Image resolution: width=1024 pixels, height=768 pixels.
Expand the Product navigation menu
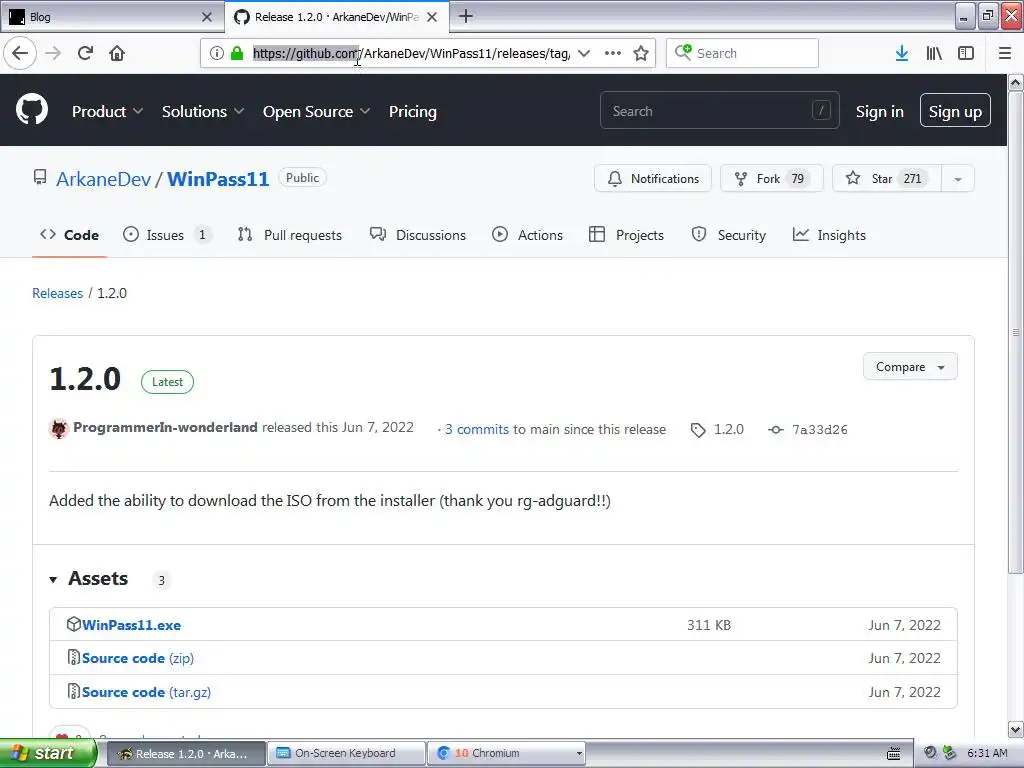pos(107,112)
